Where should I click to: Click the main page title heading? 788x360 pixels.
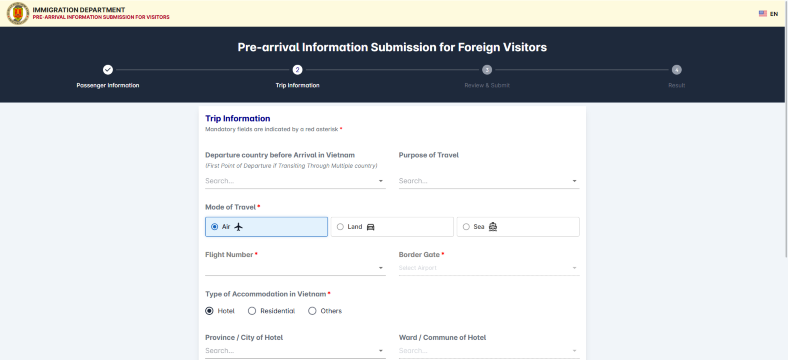click(x=392, y=47)
